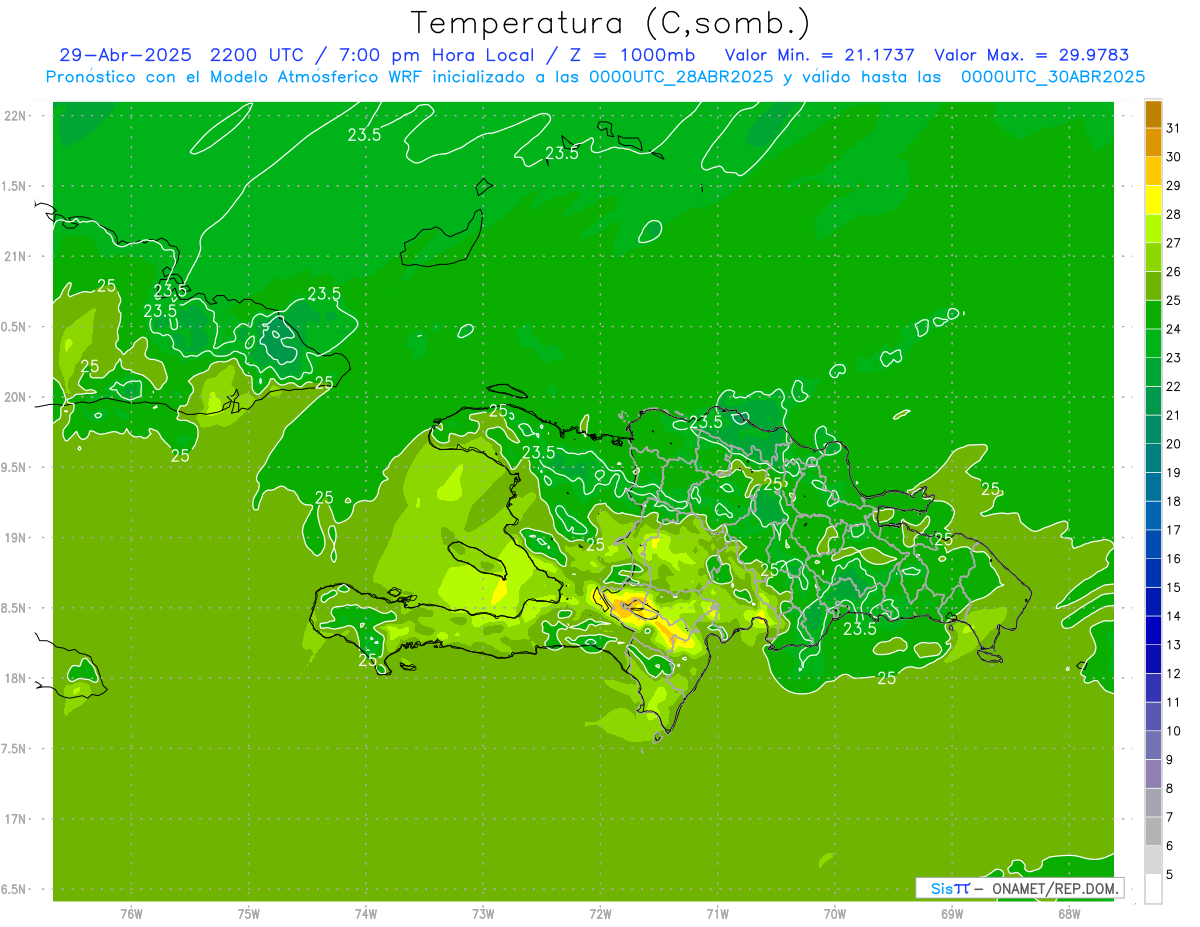
Task: Click the "75W" longitude axis label
Action: [x=249, y=913]
